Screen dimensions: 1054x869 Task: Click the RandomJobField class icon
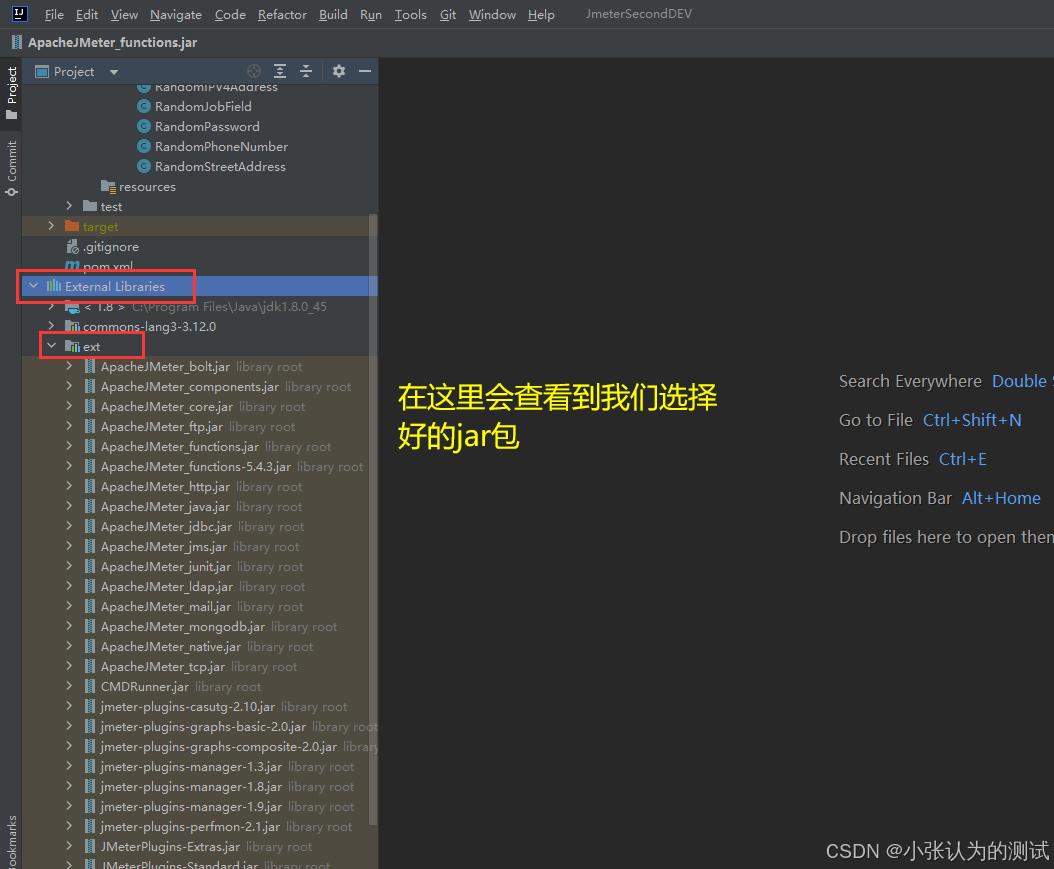point(143,106)
